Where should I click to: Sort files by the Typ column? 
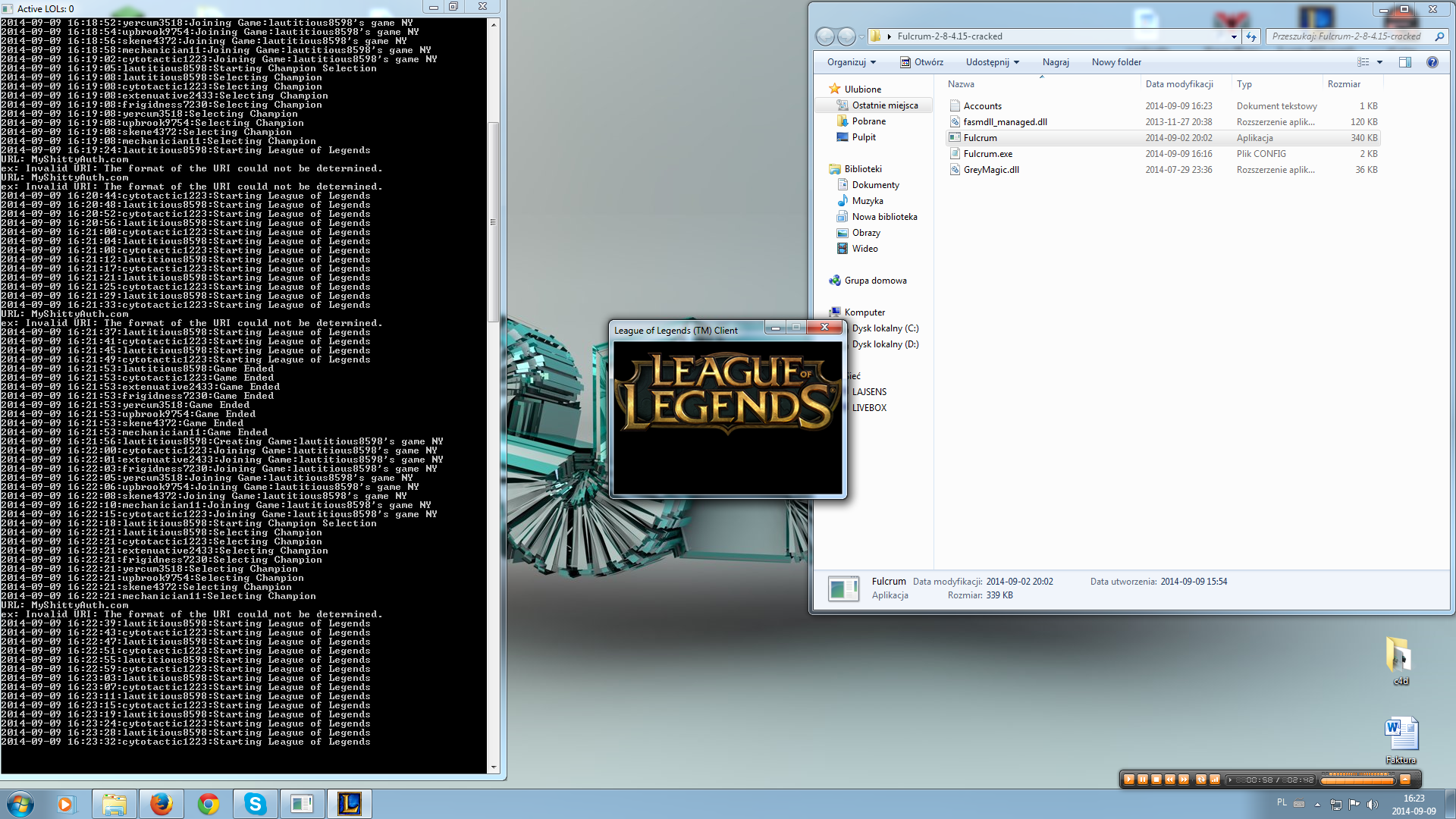(x=1277, y=84)
